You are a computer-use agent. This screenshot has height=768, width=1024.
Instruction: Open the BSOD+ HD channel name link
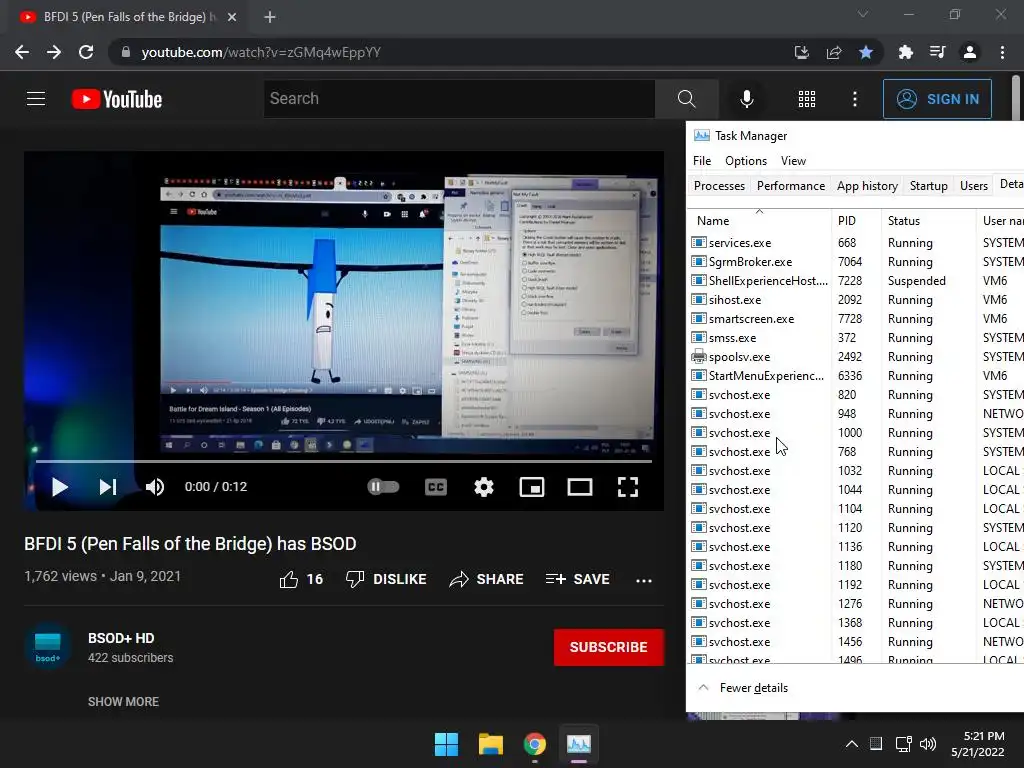(121, 638)
